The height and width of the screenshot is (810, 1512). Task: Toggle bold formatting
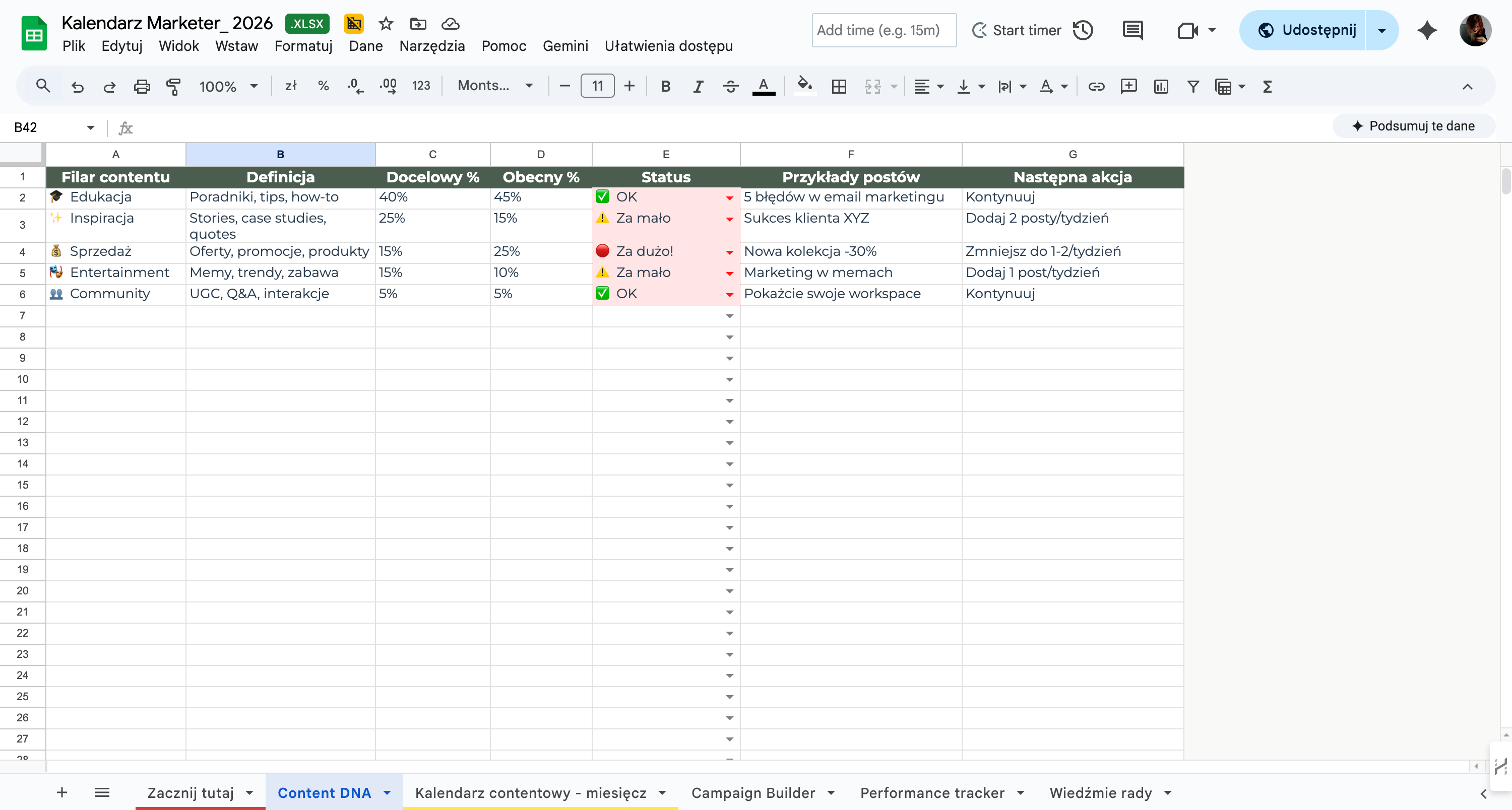click(665, 86)
